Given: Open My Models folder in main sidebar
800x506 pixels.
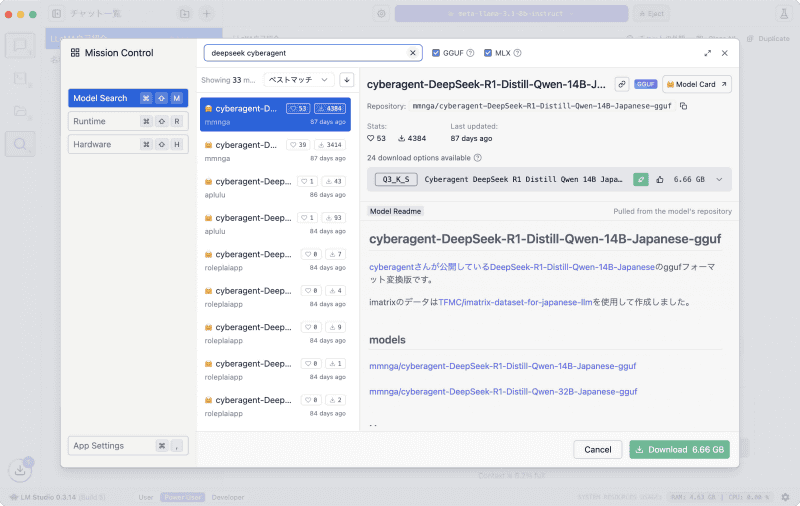Looking at the screenshot, I should click(x=20, y=111).
